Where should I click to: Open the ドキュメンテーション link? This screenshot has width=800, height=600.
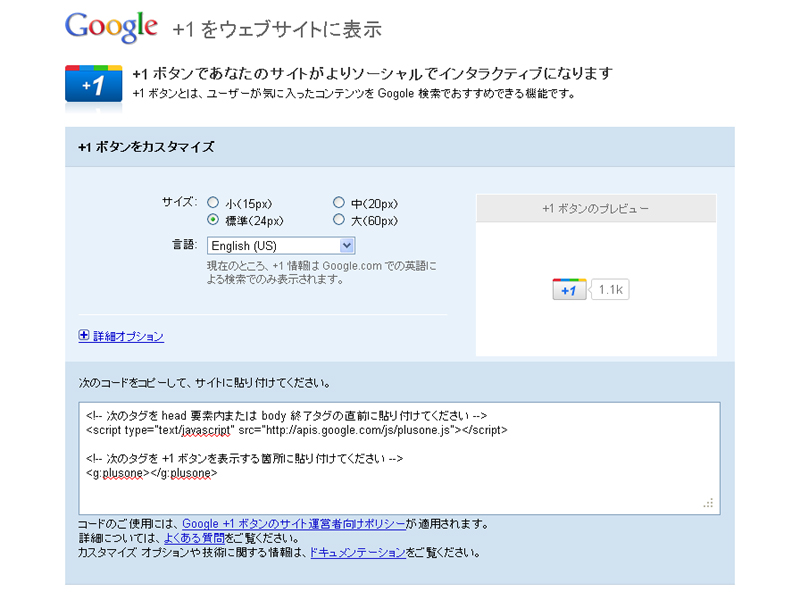[x=358, y=552]
